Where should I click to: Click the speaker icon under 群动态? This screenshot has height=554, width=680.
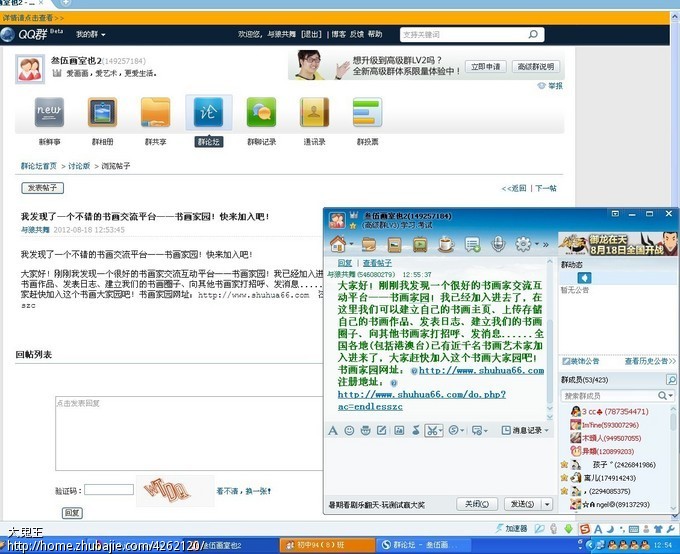584,278
